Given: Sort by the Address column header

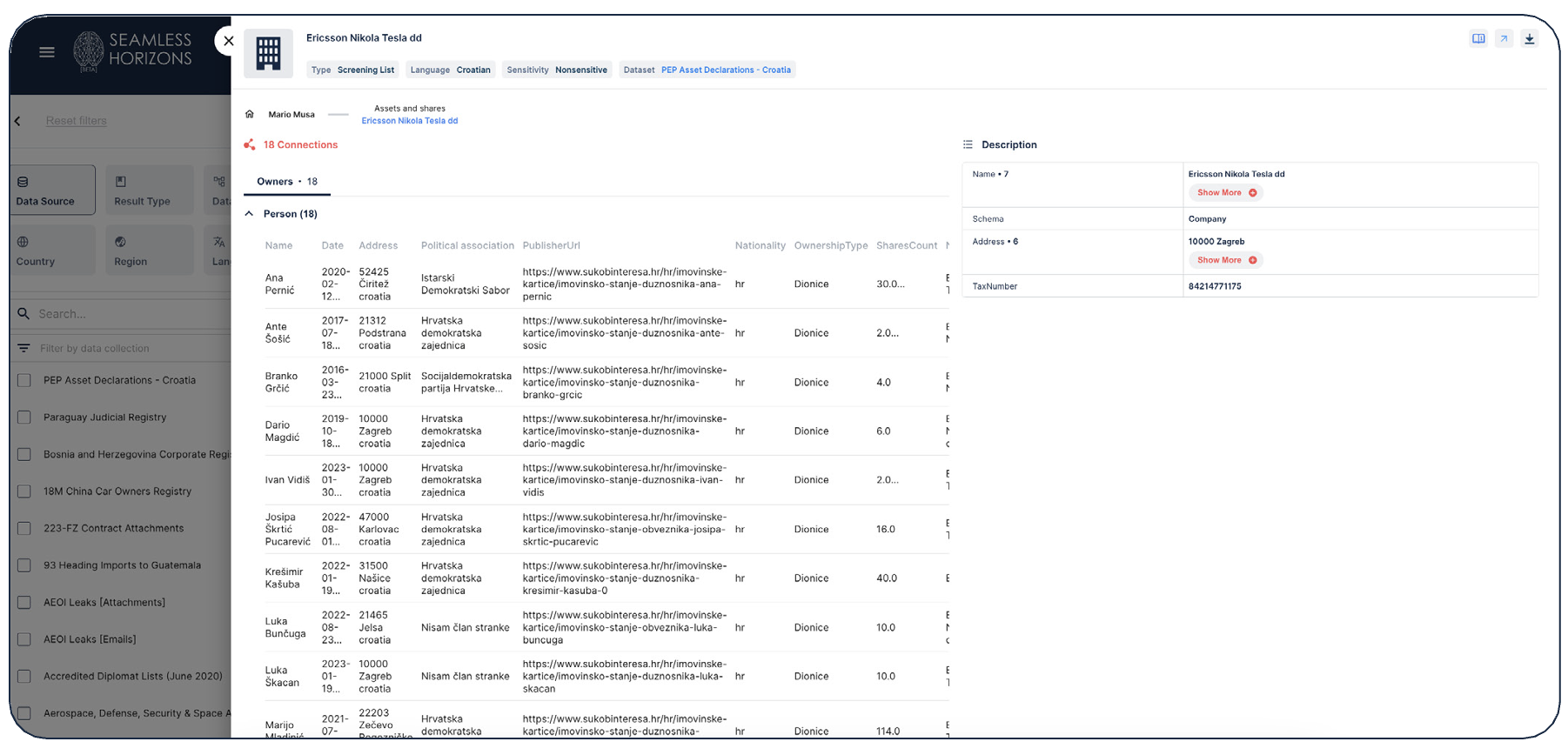Looking at the screenshot, I should tap(379, 246).
